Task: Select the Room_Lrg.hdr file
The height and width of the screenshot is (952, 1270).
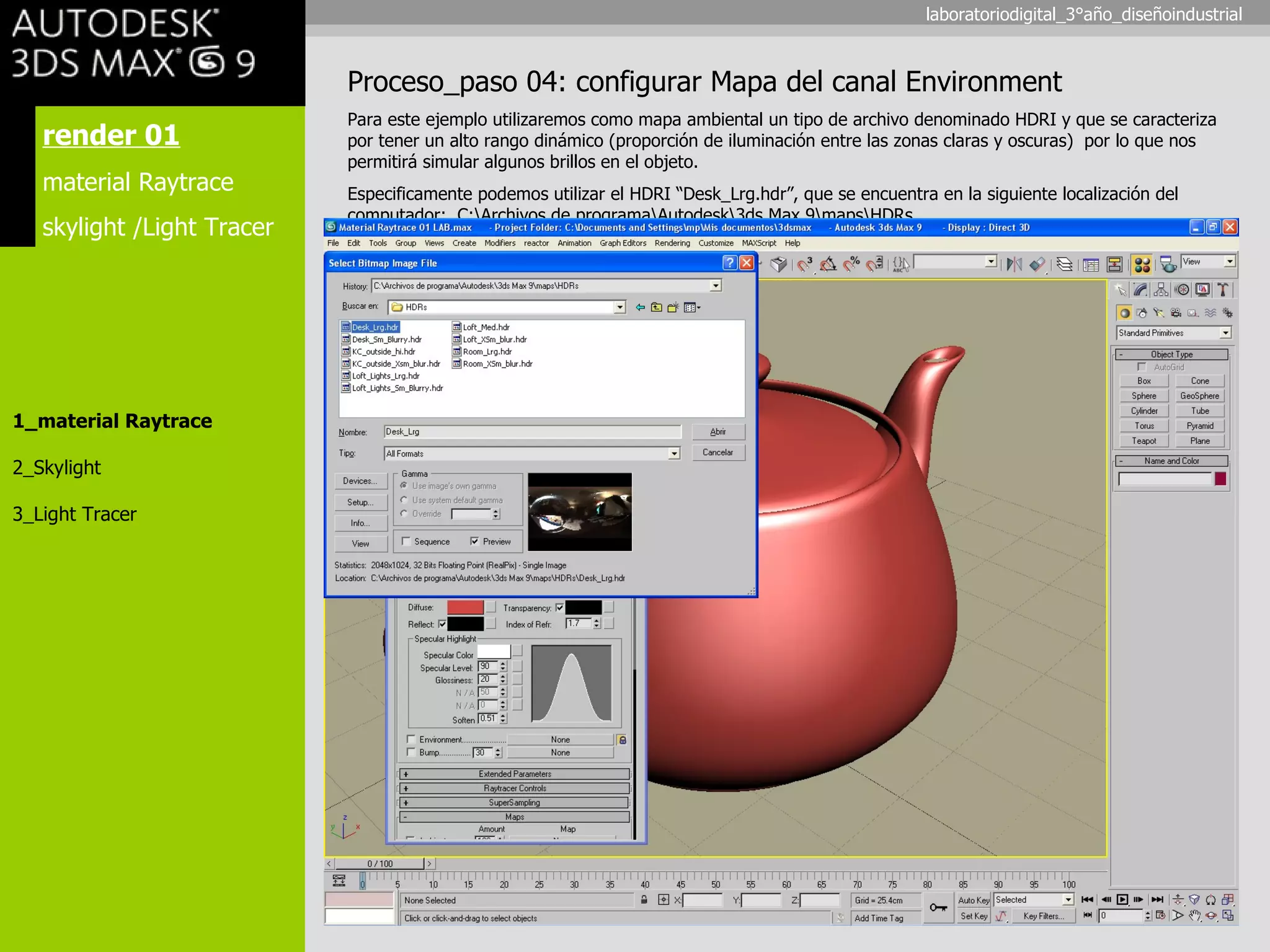Action: 482,351
